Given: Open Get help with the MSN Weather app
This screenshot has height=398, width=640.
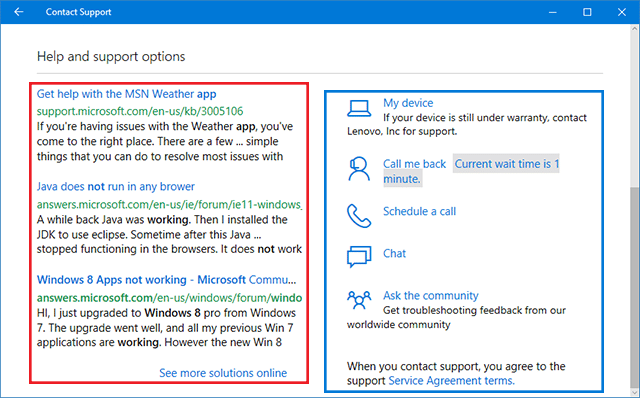Looking at the screenshot, I should (127, 94).
